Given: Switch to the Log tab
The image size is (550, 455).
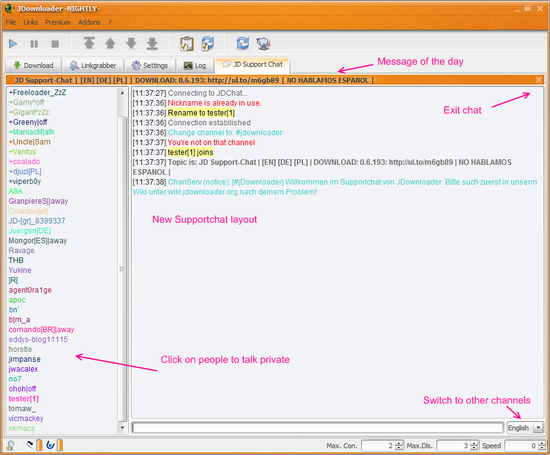Looking at the screenshot, I should click(x=195, y=65).
